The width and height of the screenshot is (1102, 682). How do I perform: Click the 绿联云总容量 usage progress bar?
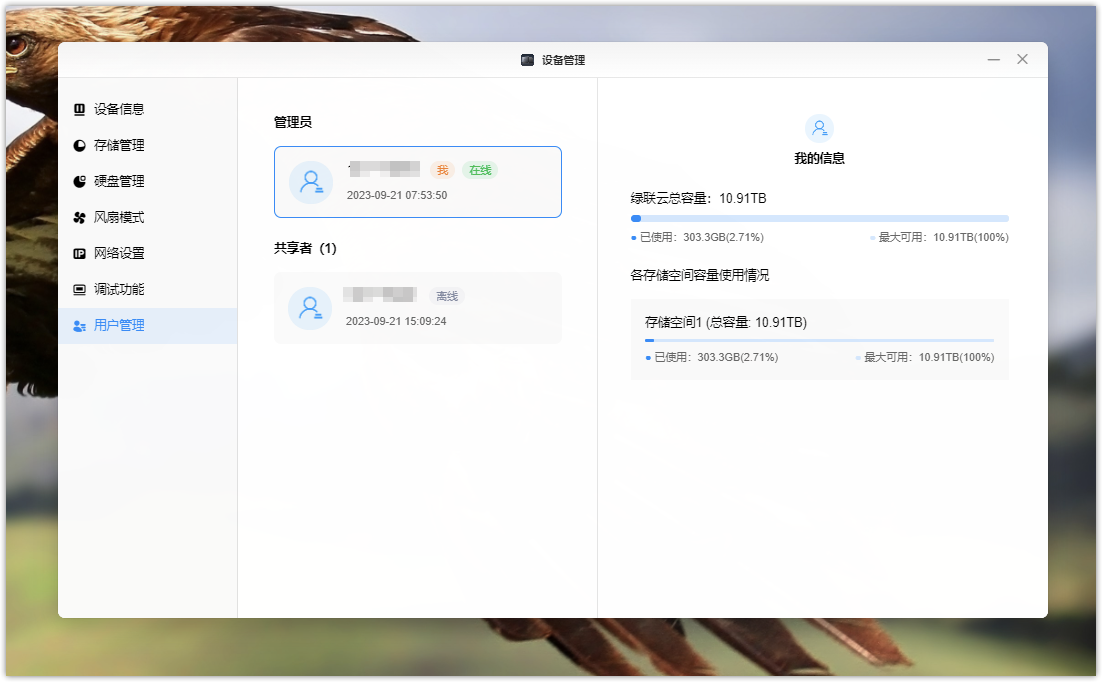[x=819, y=218]
